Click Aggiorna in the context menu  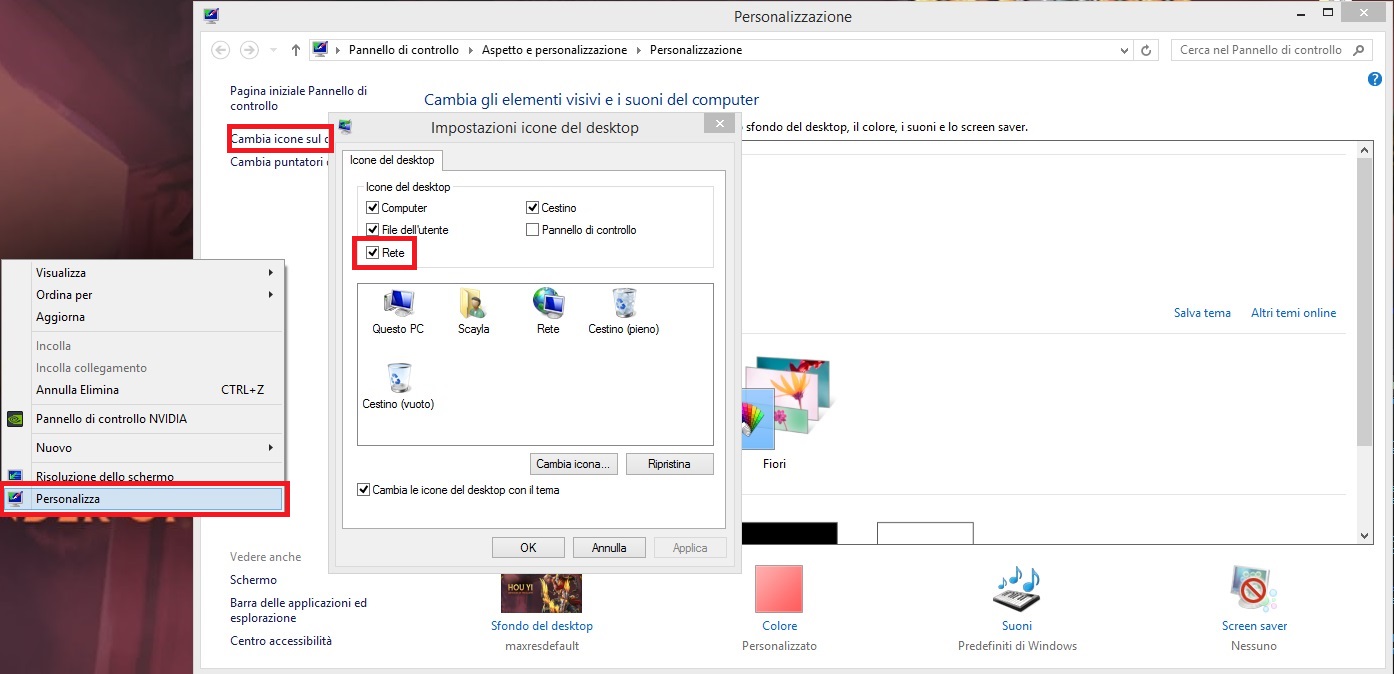point(61,317)
